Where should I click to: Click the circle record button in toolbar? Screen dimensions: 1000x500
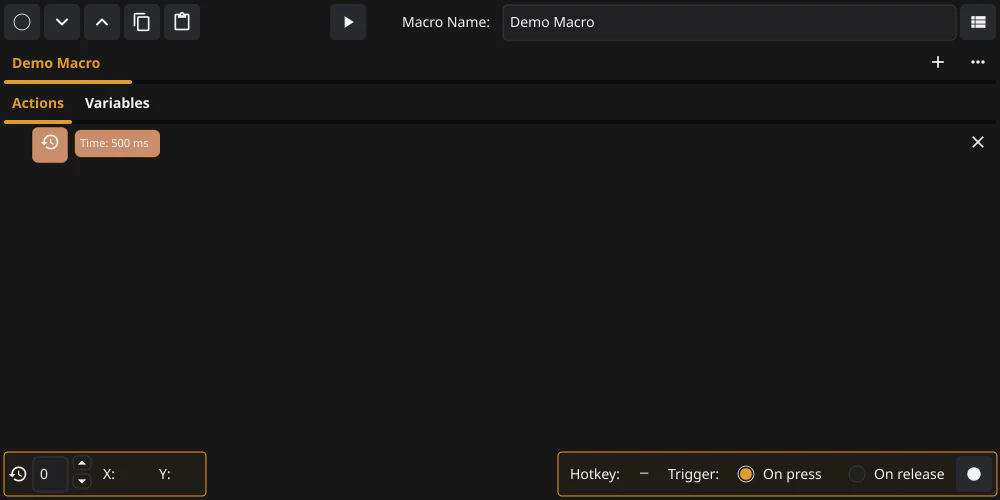pyautogui.click(x=22, y=22)
